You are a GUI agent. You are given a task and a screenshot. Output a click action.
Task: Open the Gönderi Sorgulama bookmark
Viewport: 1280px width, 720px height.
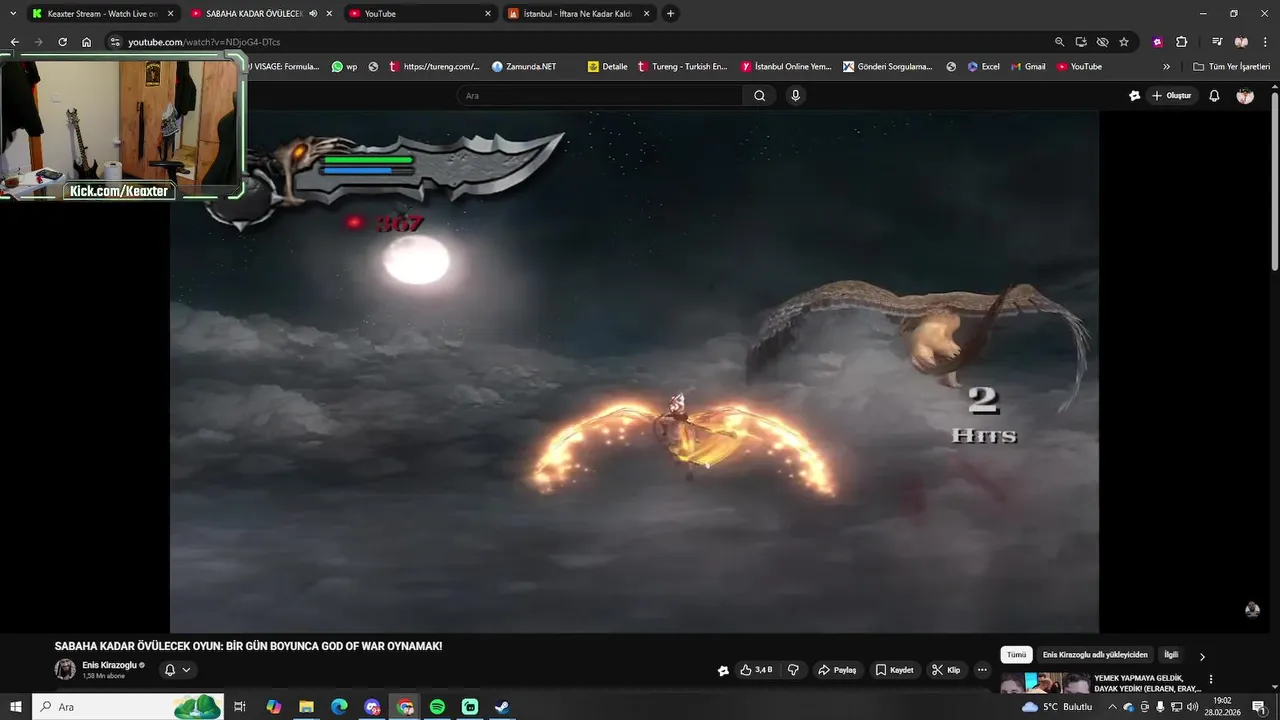888,67
